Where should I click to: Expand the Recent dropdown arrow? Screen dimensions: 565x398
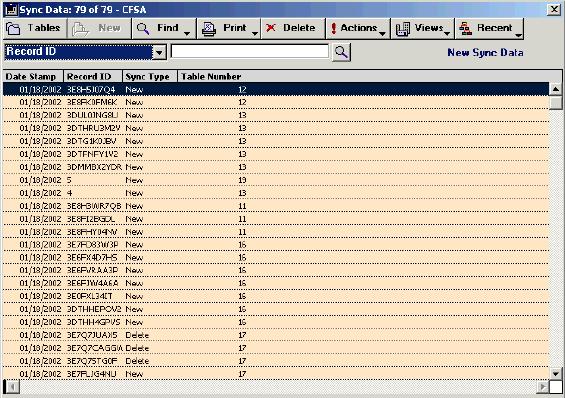(519, 35)
